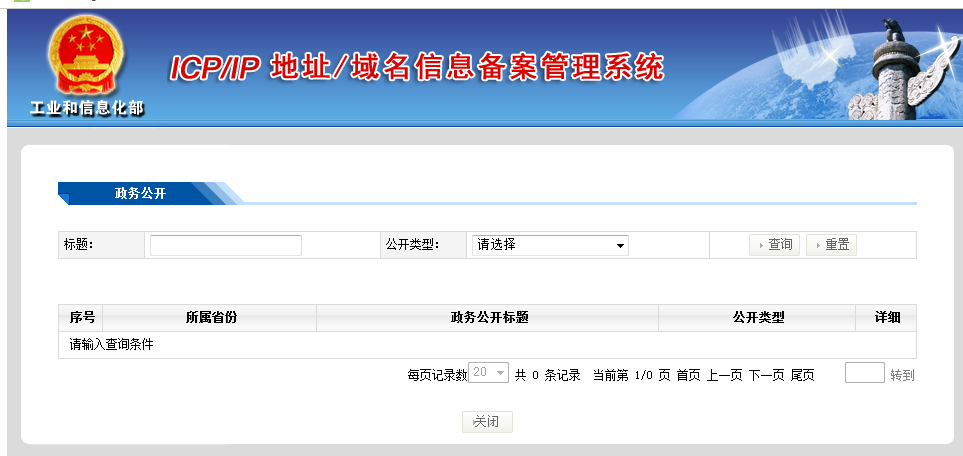Screen dimensions: 963x456
Task: Click the Huabiao pillar banner image
Action: [x=902, y=69]
